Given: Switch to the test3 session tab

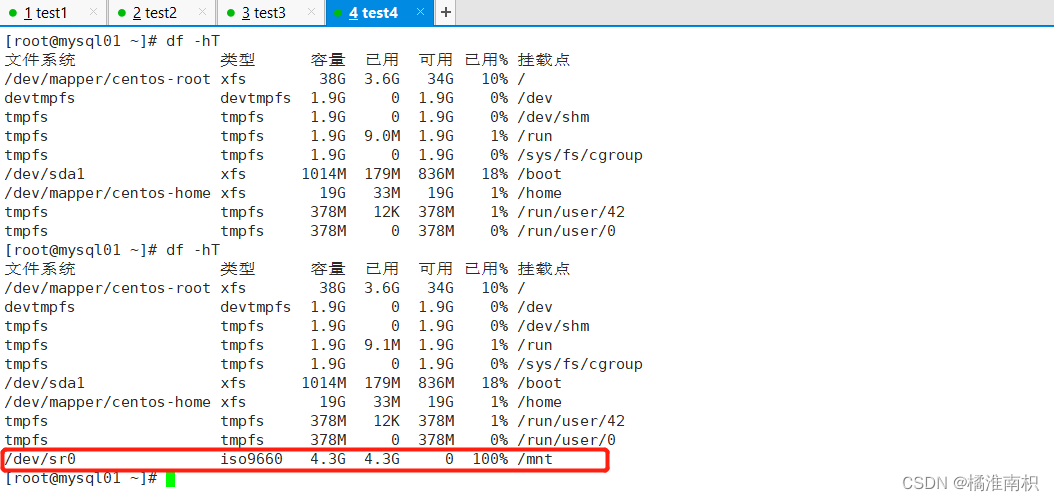Looking at the screenshot, I should tap(270, 13).
